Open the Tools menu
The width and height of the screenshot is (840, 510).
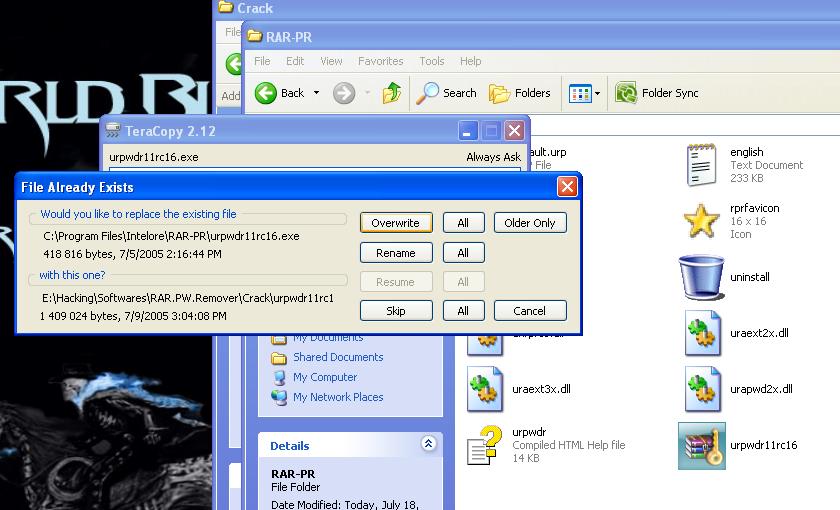[x=432, y=61]
